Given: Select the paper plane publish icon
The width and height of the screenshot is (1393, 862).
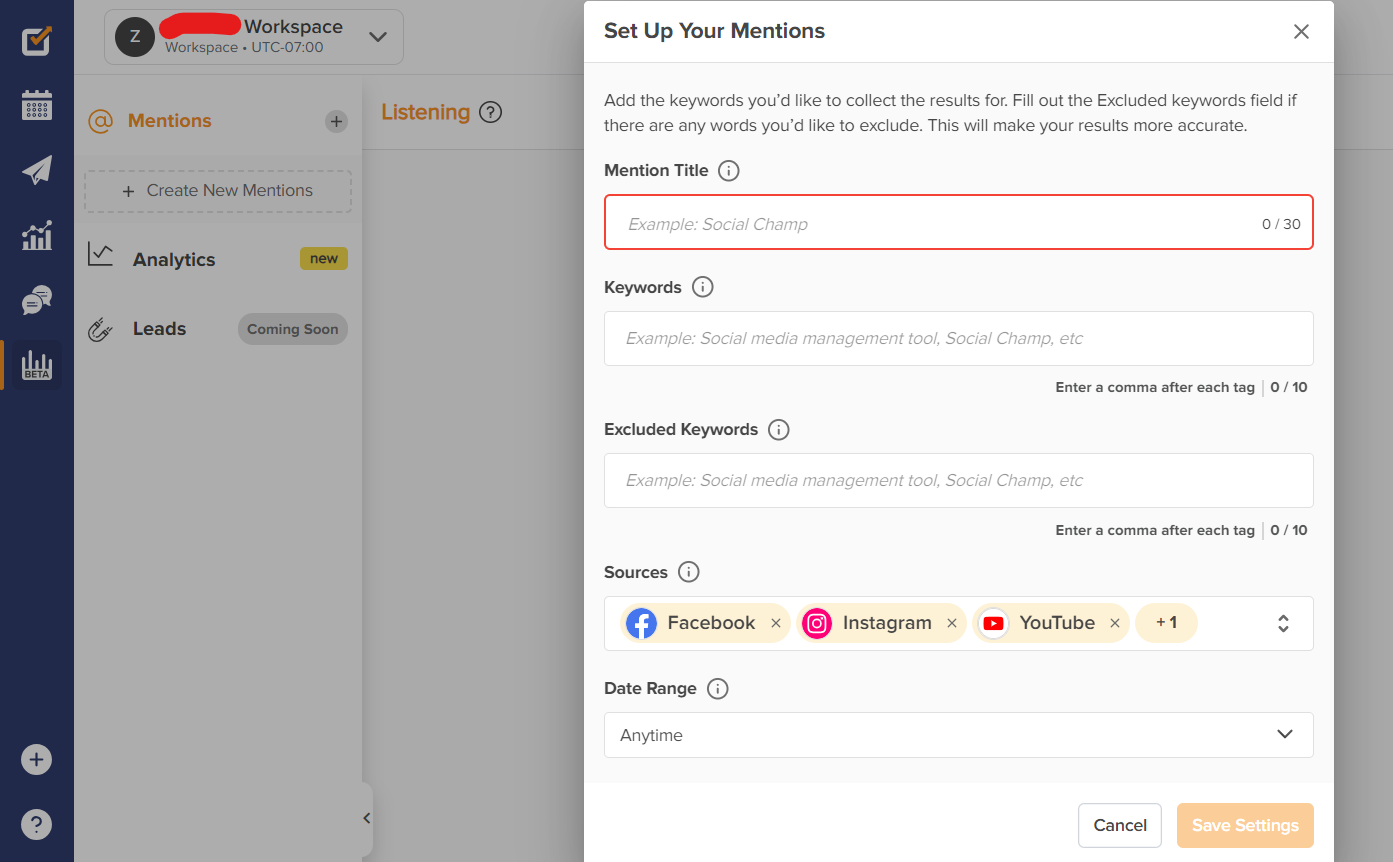Looking at the screenshot, I should (x=36, y=170).
